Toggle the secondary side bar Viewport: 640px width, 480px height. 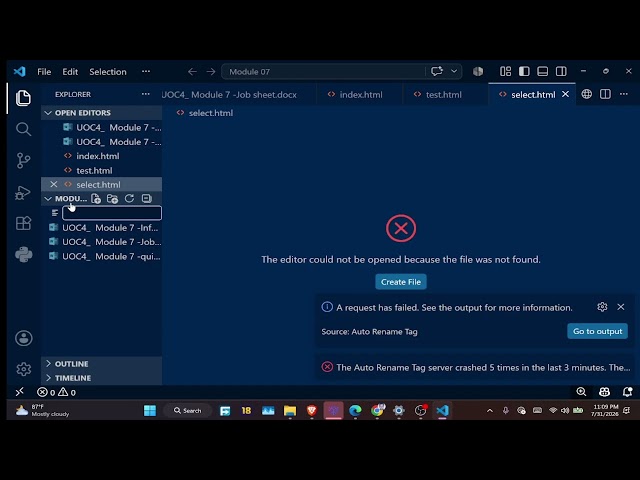click(x=561, y=71)
